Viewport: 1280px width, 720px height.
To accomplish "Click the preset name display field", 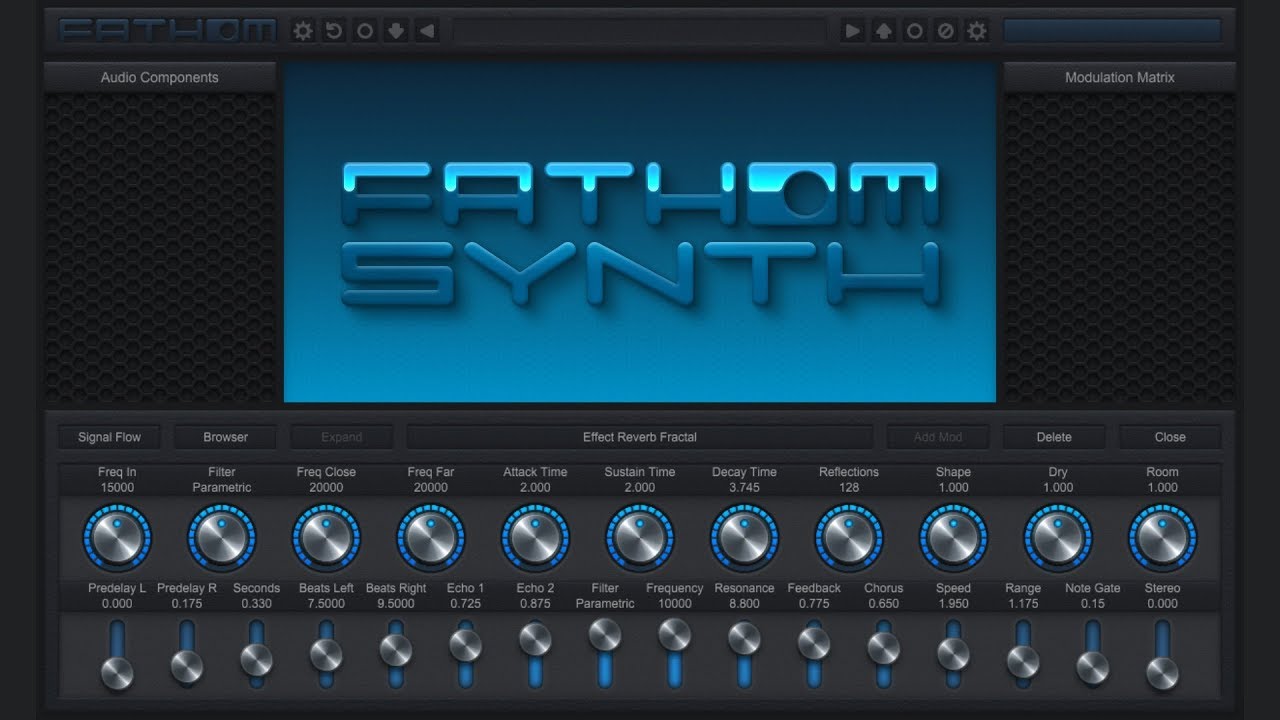I will (x=640, y=31).
